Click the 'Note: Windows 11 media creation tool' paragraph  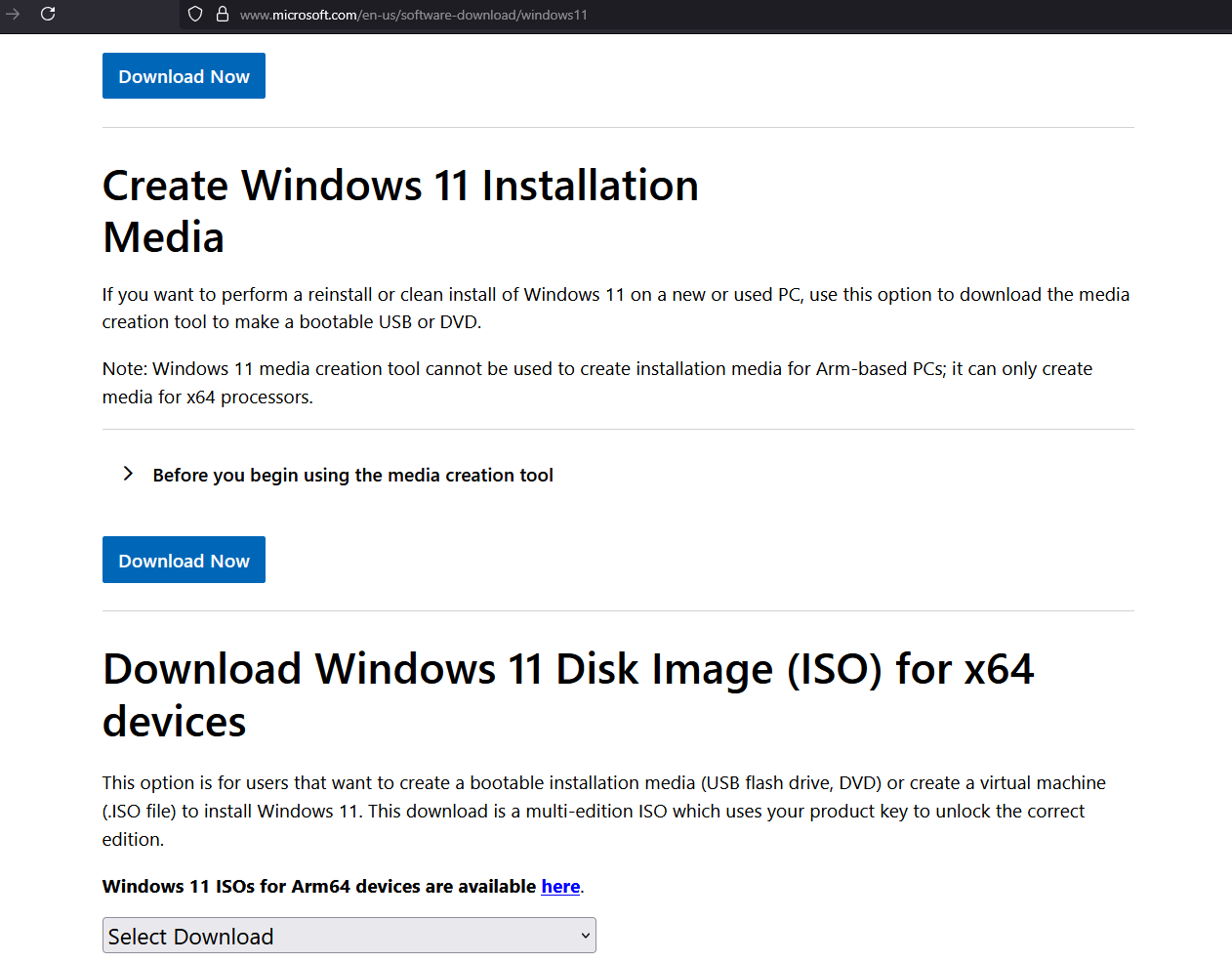click(597, 383)
